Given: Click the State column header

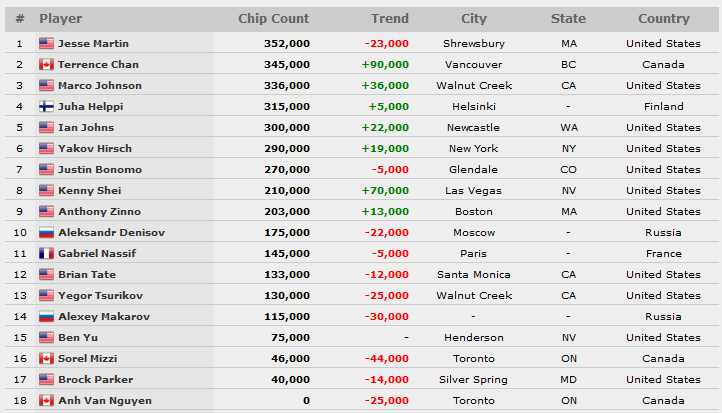Looking at the screenshot, I should pyautogui.click(x=568, y=18).
